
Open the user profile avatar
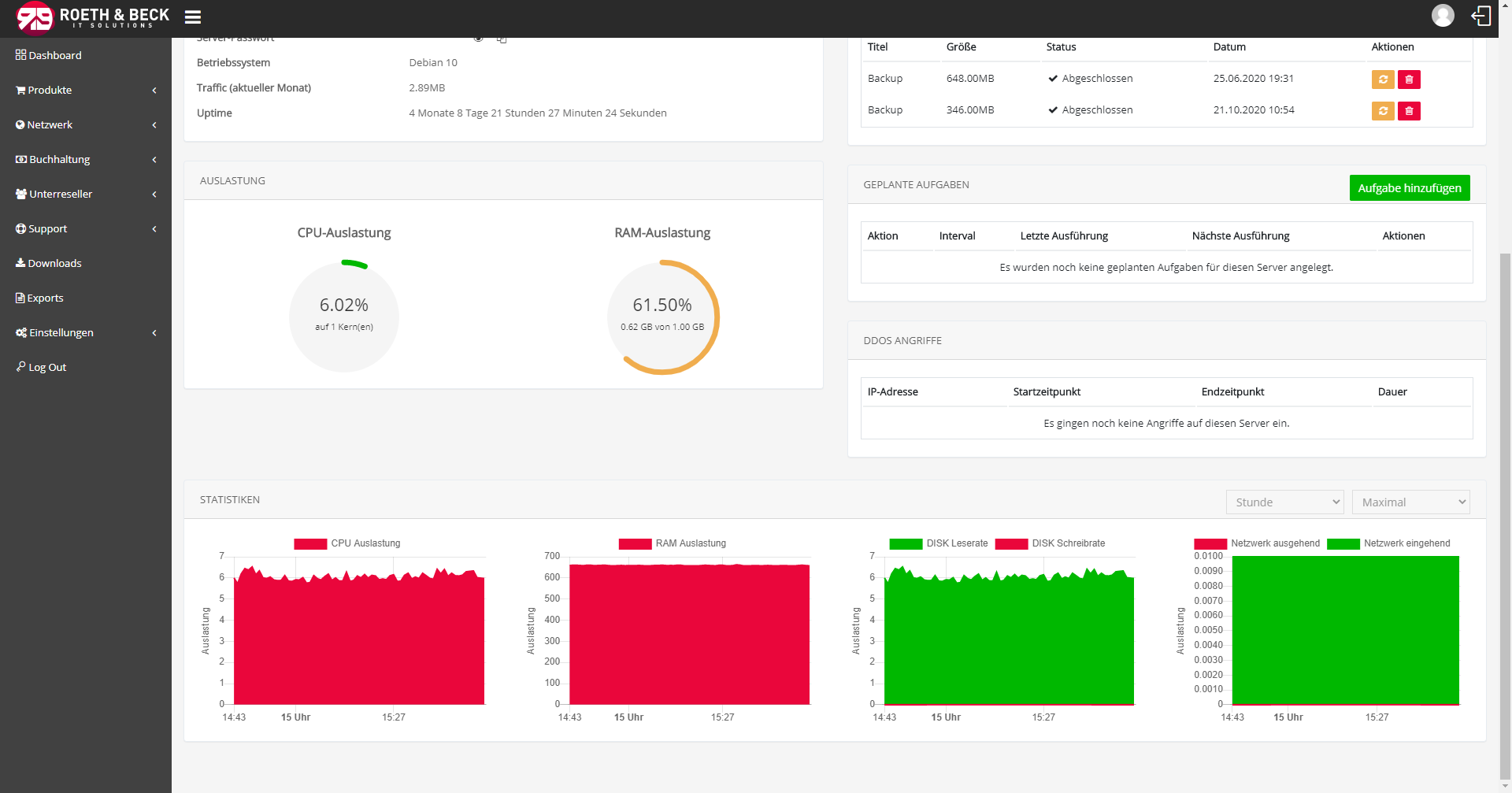(x=1443, y=16)
